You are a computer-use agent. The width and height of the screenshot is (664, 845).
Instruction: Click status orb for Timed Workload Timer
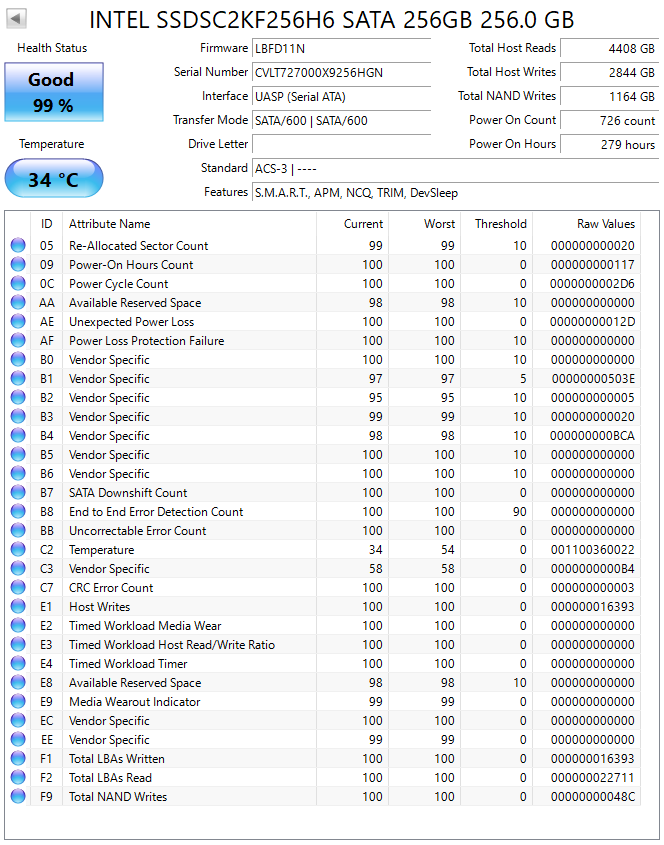click(18, 663)
